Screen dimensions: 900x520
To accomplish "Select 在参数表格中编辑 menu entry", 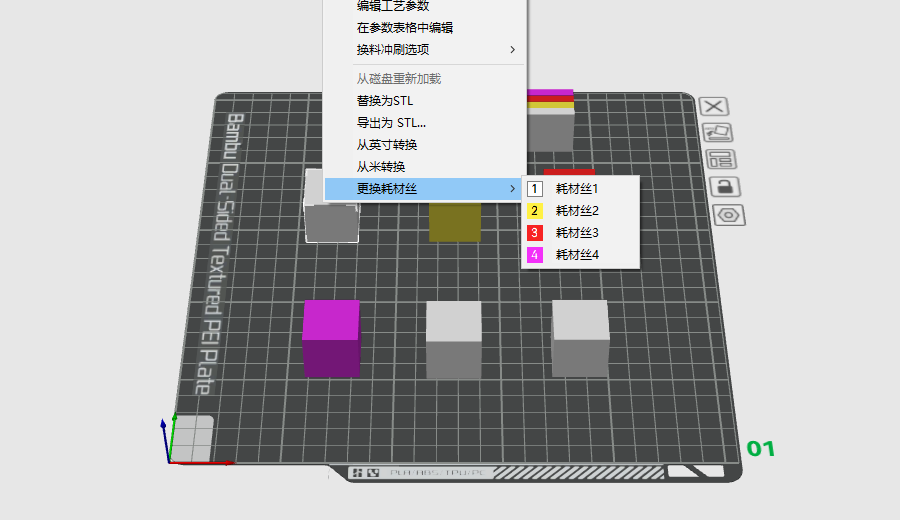I will click(x=405, y=28).
